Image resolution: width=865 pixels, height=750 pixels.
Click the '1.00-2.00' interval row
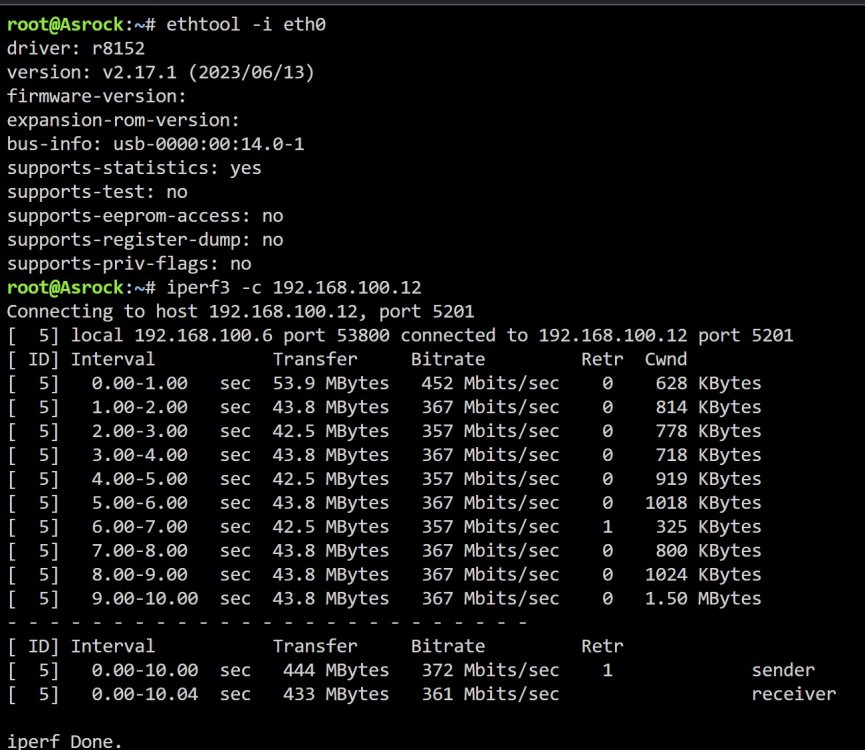coord(385,408)
